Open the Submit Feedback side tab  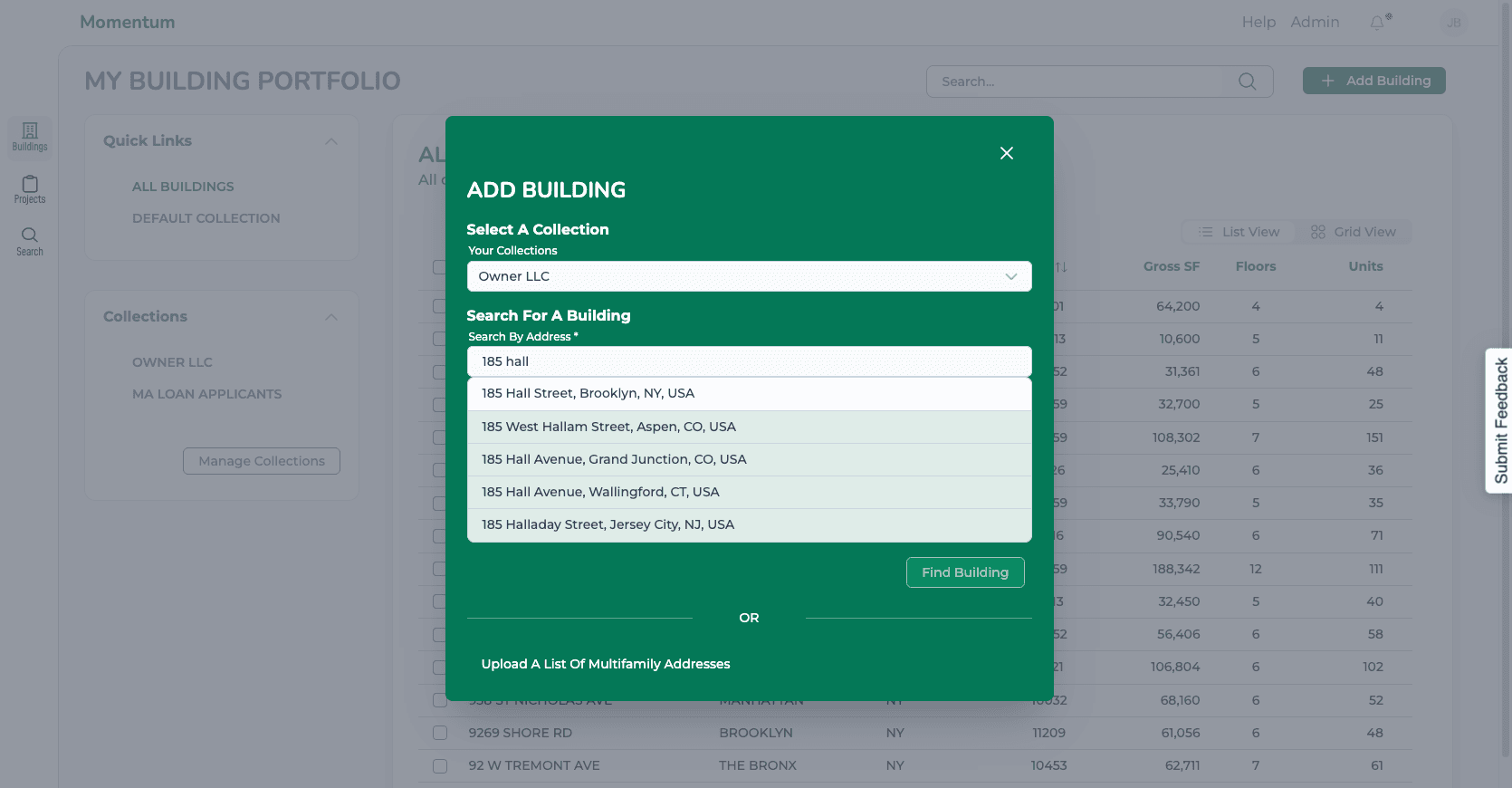[1499, 420]
